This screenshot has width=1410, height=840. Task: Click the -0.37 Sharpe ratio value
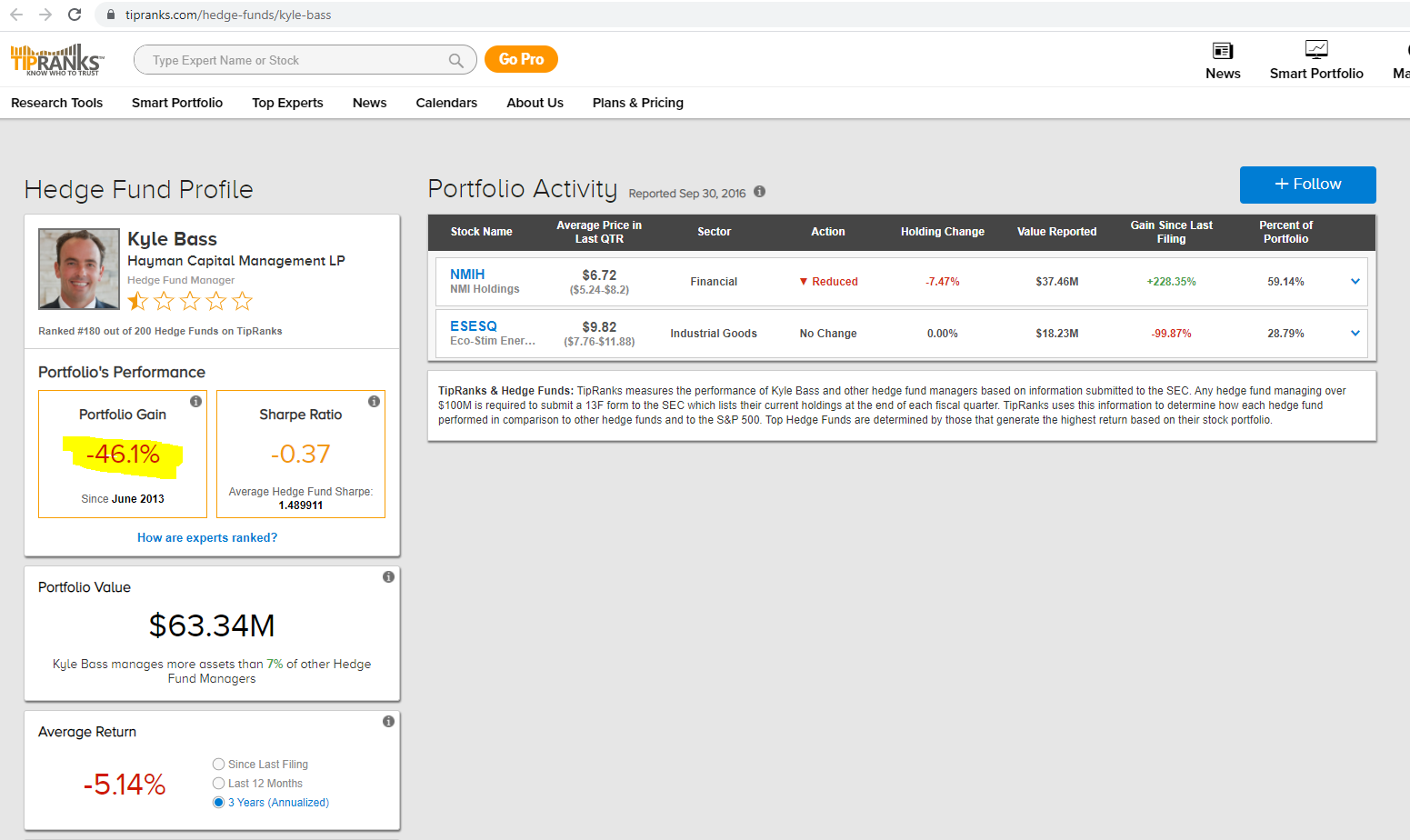point(301,455)
